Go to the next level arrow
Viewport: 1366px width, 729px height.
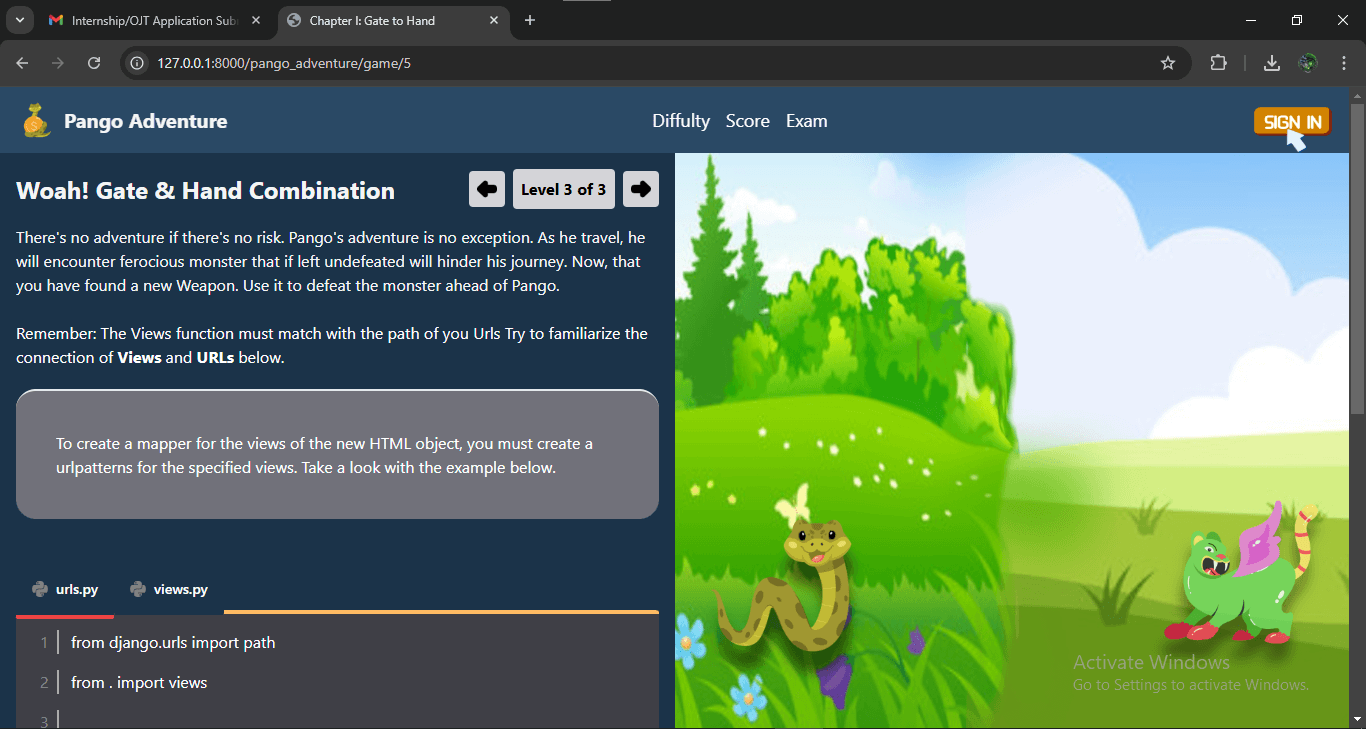coord(641,189)
